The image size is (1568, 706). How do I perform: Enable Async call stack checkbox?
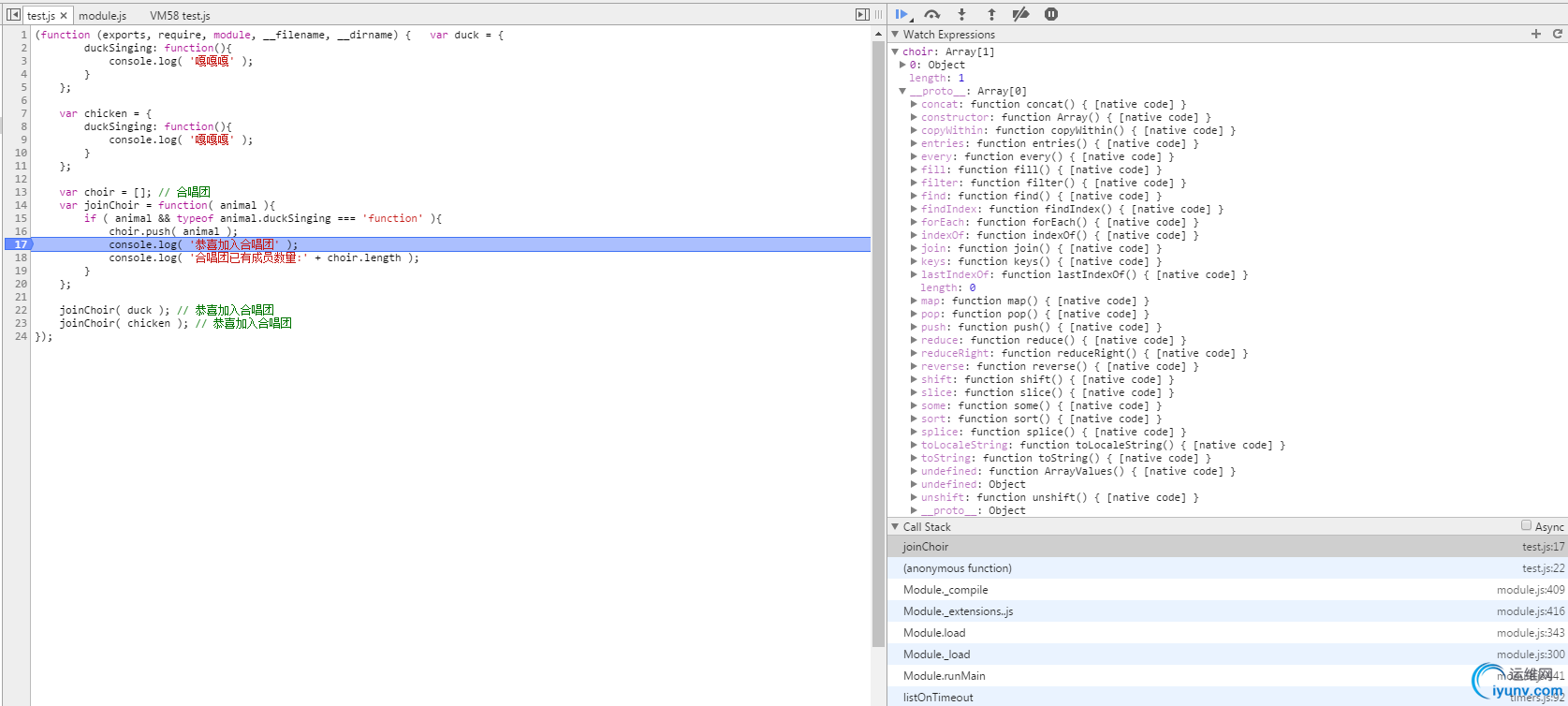click(1526, 525)
